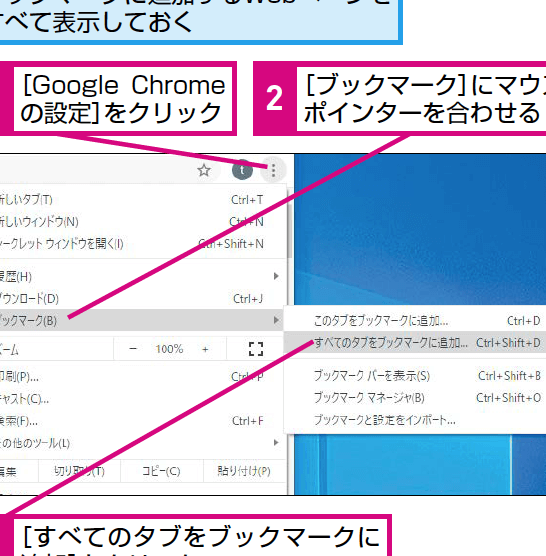Open ブックマーク マネージャ(B)
Screen dimensions: 546x556
[415, 397]
